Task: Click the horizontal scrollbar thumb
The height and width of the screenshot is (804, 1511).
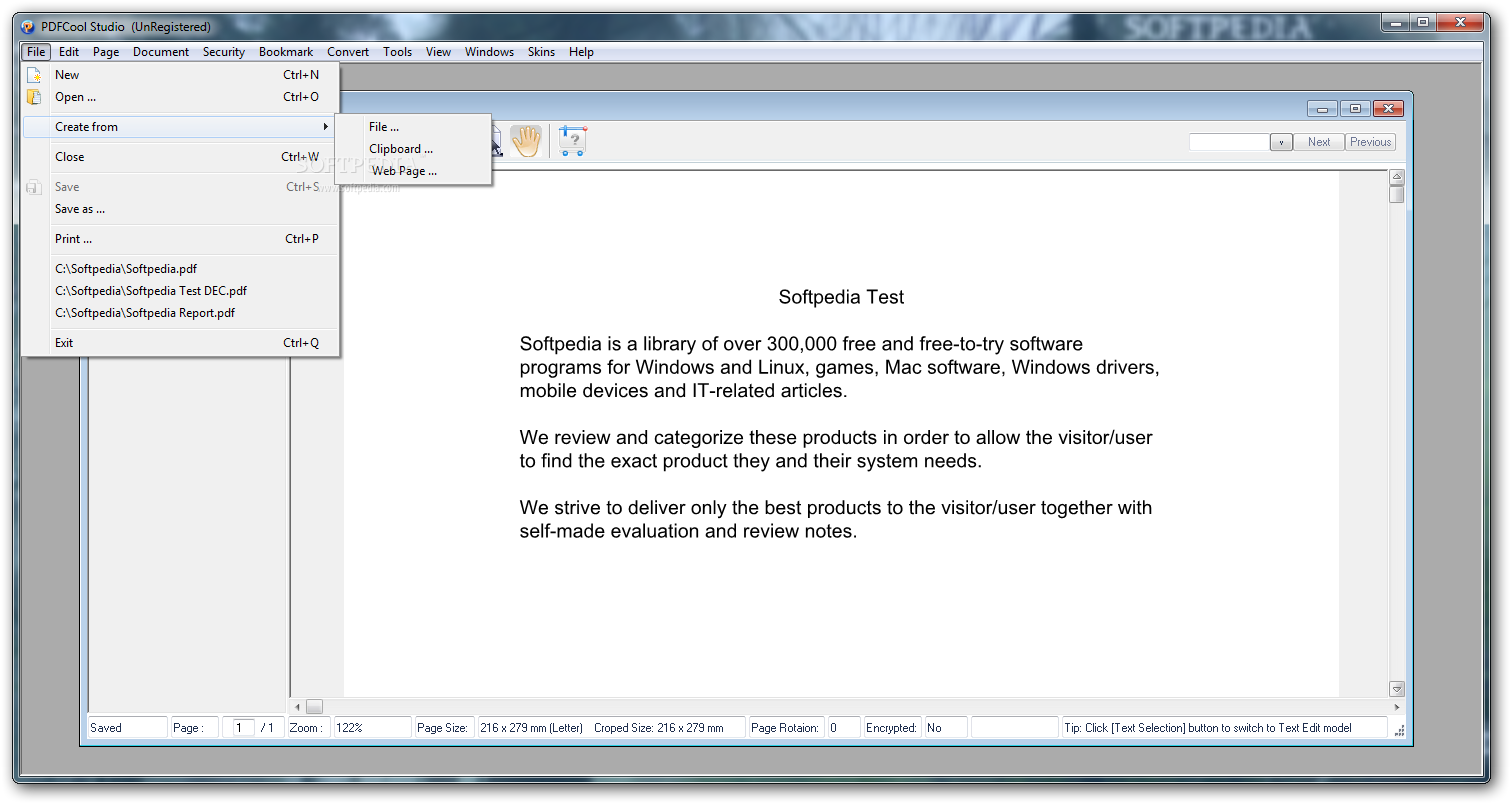Action: coord(314,707)
